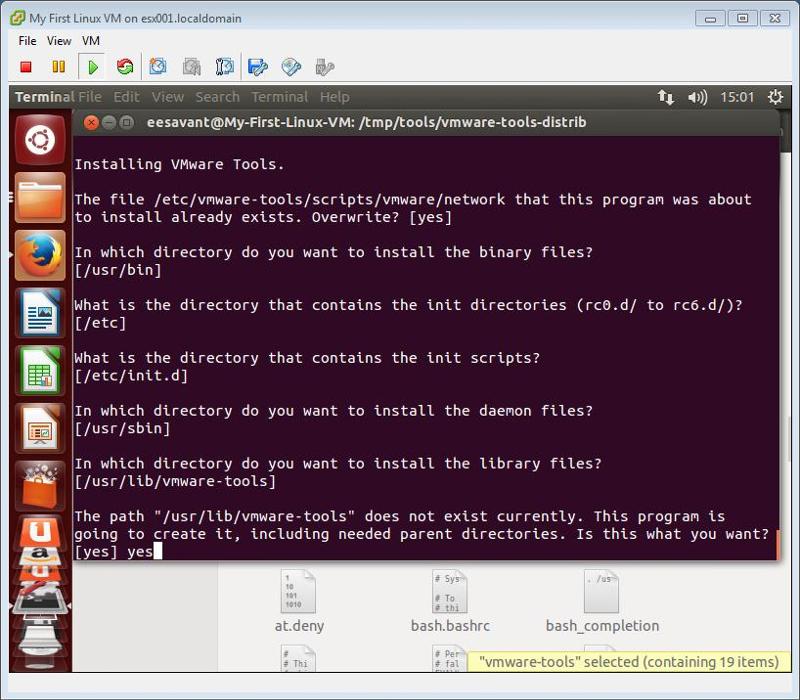This screenshot has height=700, width=800.
Task: Select the bash_completion file in Files window
Action: (602, 601)
